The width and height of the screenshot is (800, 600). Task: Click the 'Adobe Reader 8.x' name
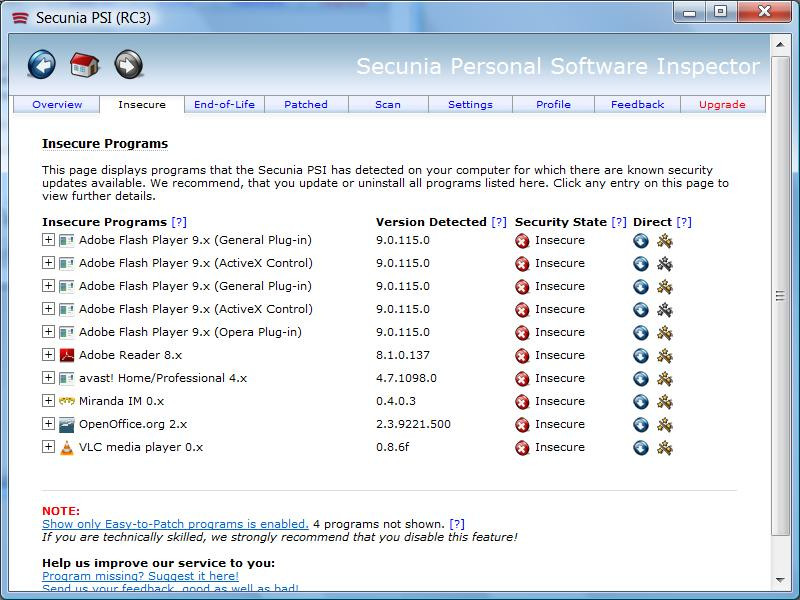pyautogui.click(x=131, y=355)
